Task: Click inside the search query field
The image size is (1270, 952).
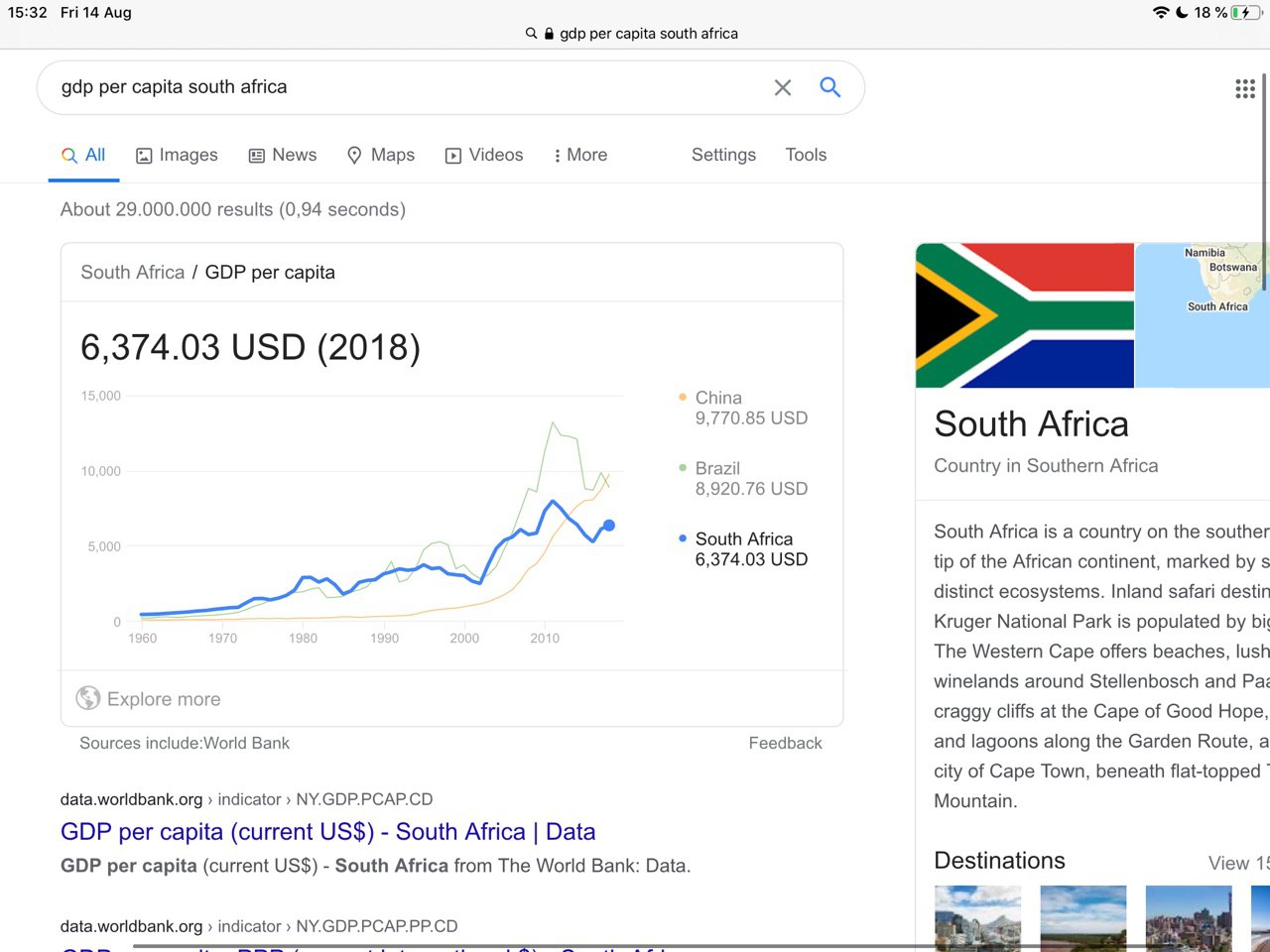Action: pos(397,87)
